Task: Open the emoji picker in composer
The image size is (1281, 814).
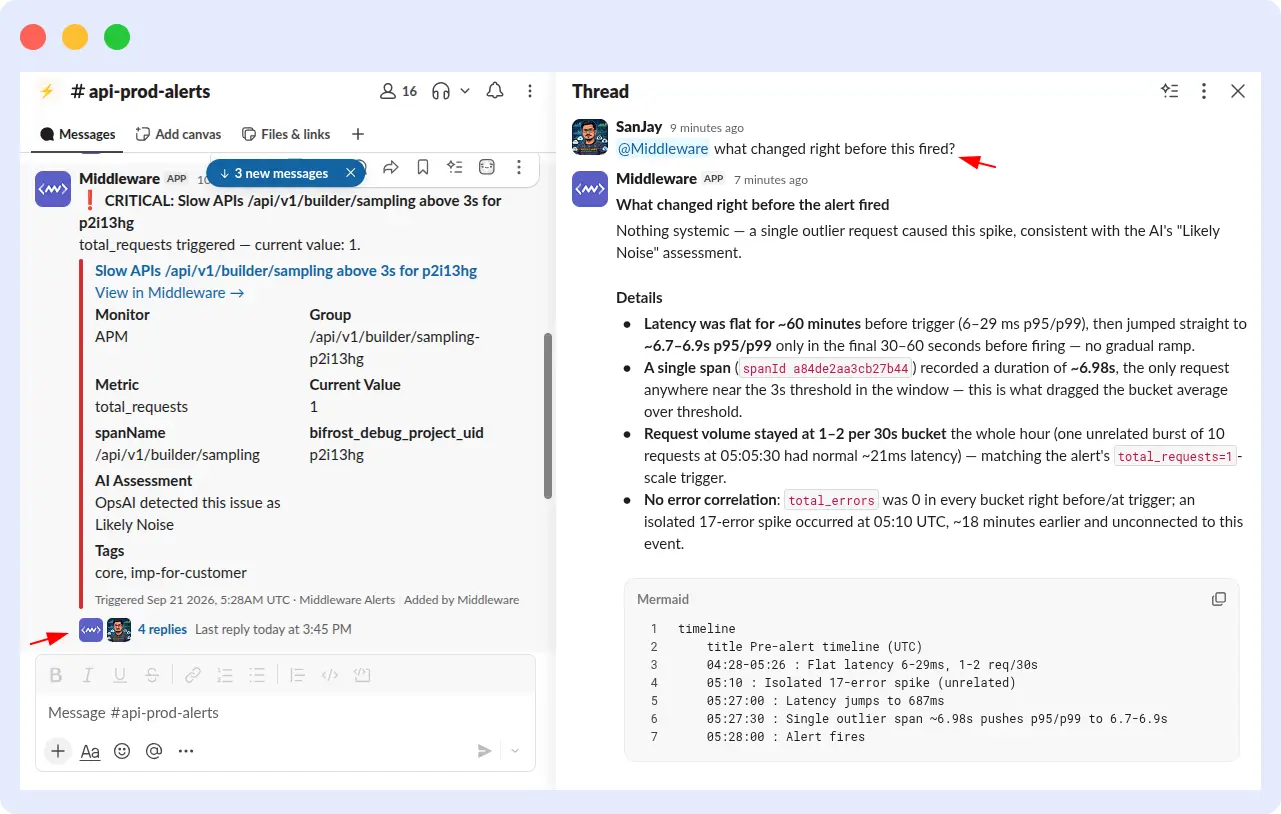Action: [122, 751]
